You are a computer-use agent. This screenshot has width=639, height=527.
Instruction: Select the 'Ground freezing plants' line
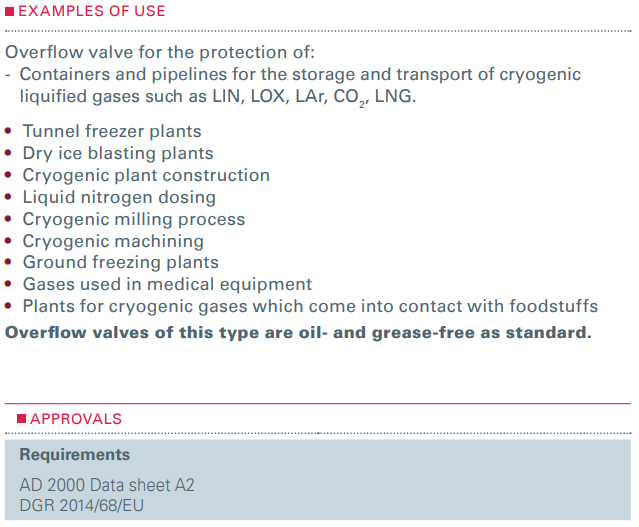click(121, 263)
